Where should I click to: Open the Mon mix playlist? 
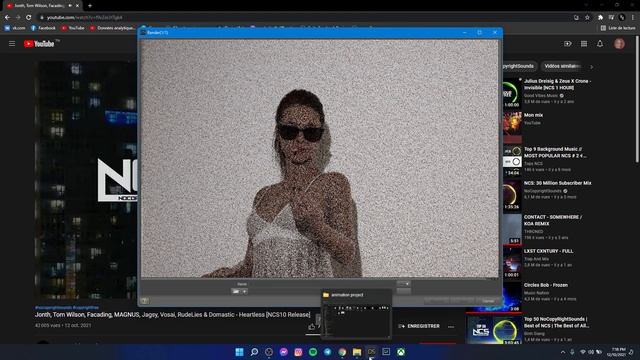click(533, 116)
